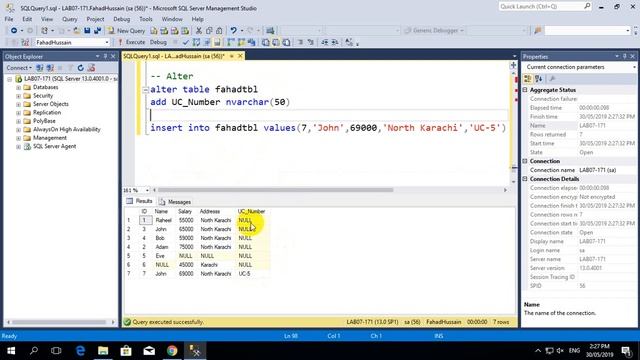Image resolution: width=640 pixels, height=360 pixels.
Task: Click the editor horizontal scrollbar
Action: 276,190
